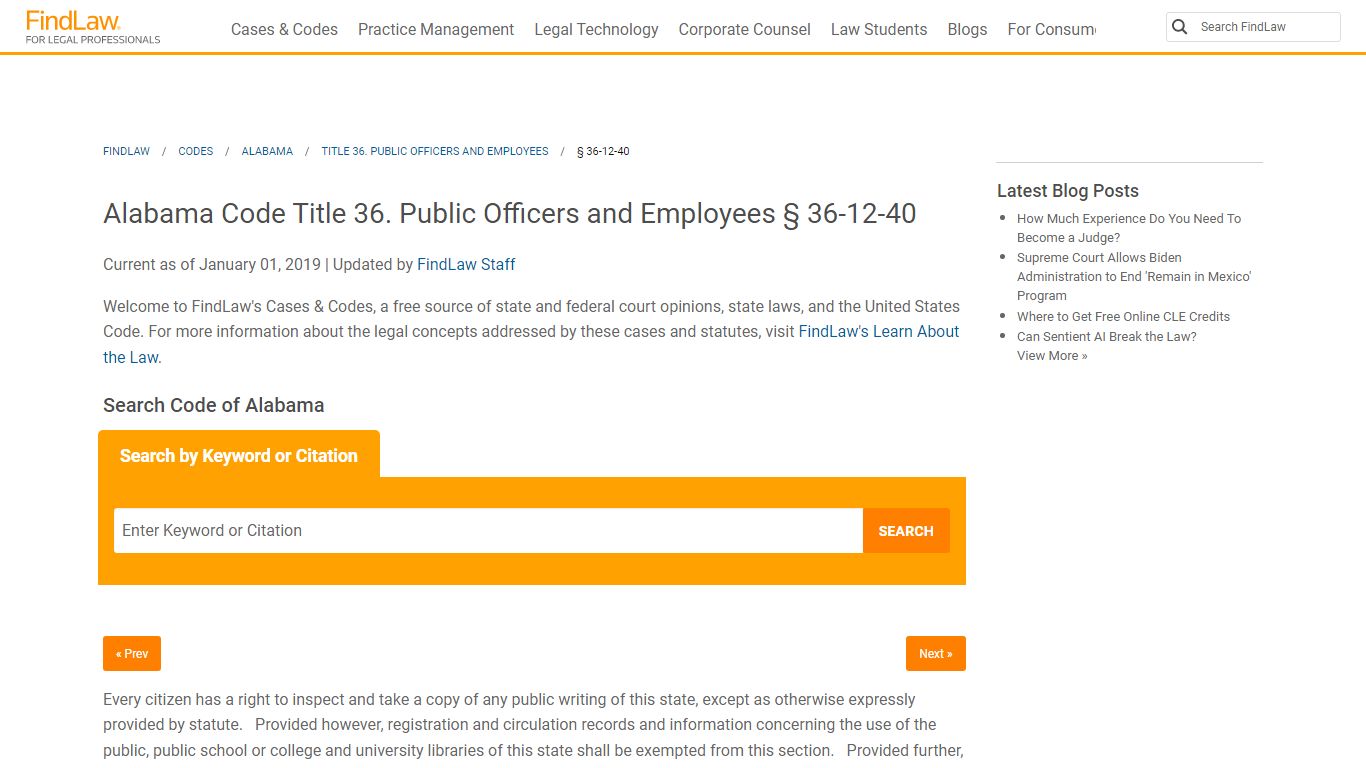Image resolution: width=1366 pixels, height=768 pixels.
Task: Click the Alabama Code Title 36 page heading
Action: click(x=510, y=214)
